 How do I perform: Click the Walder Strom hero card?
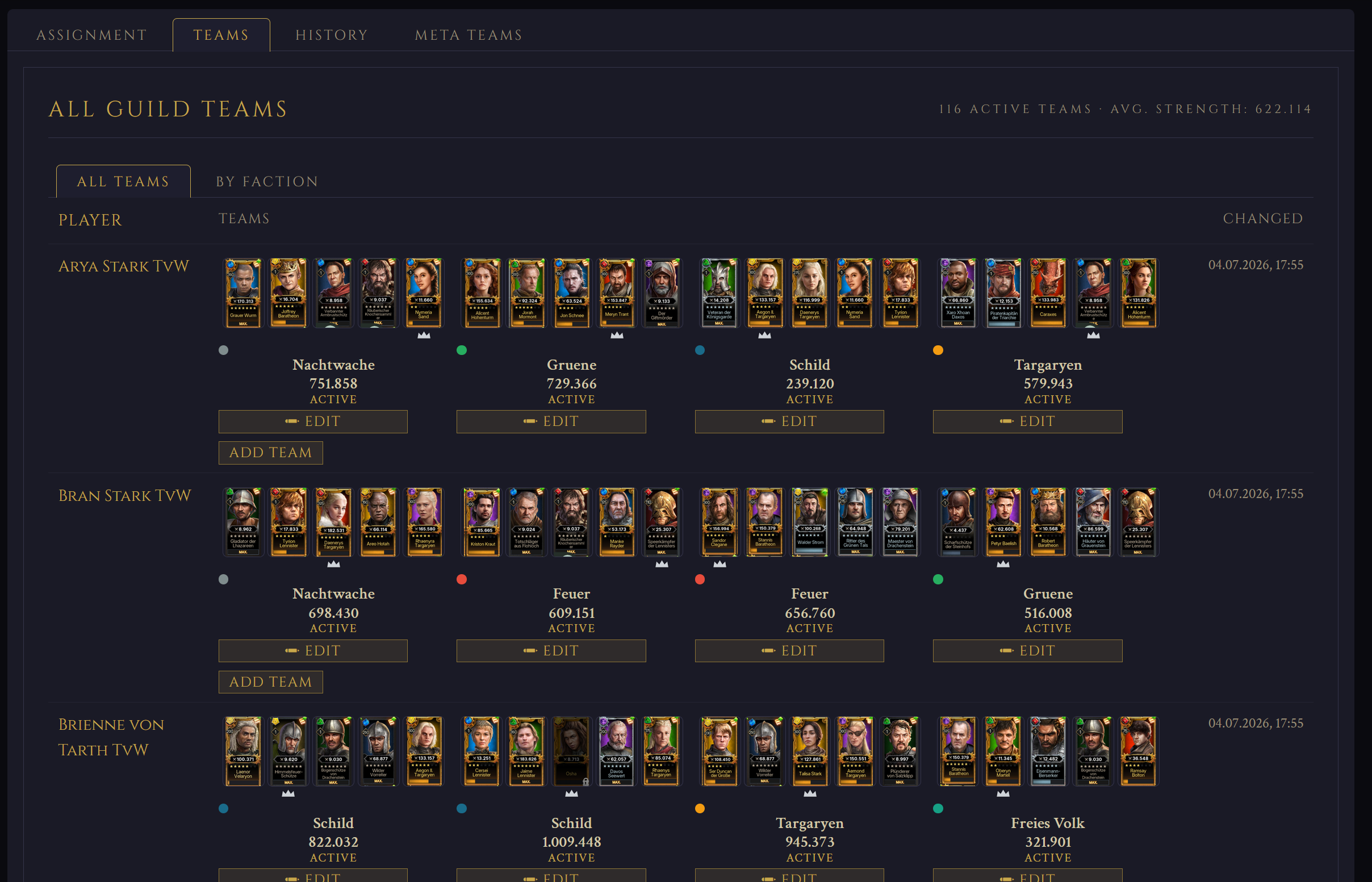coord(810,522)
